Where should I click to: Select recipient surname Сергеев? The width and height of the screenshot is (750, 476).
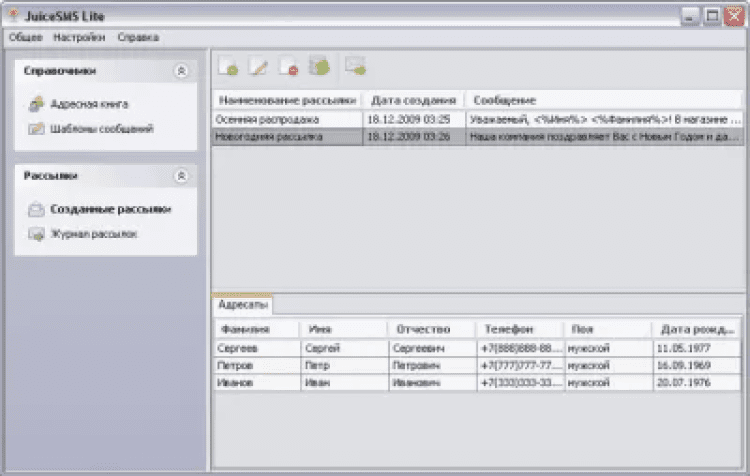click(257, 348)
